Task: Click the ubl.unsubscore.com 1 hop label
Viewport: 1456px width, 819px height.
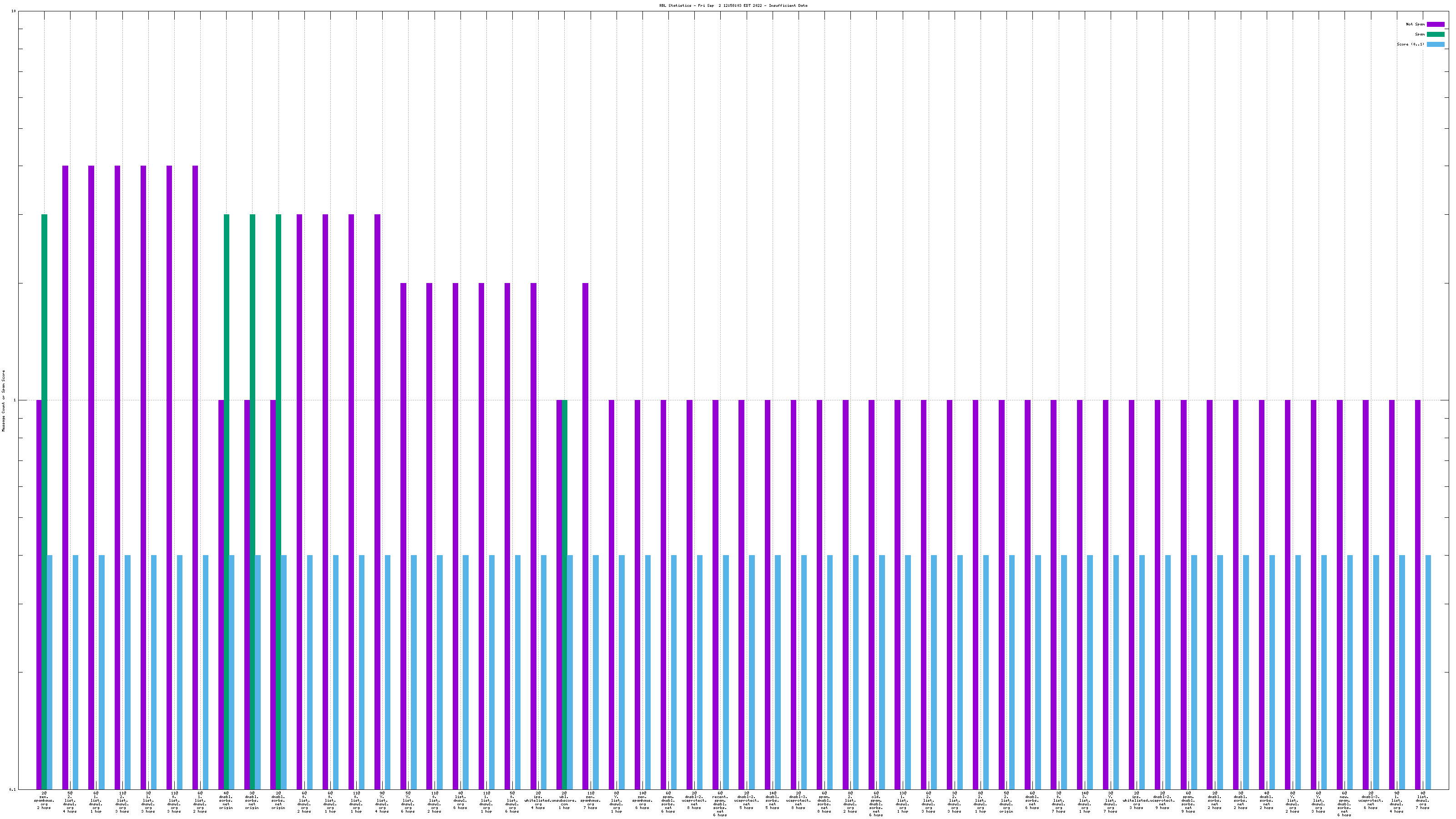Action: [564, 800]
